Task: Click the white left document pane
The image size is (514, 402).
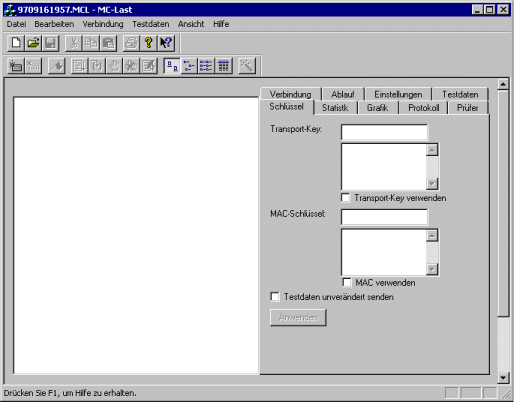Action: [x=136, y=235]
